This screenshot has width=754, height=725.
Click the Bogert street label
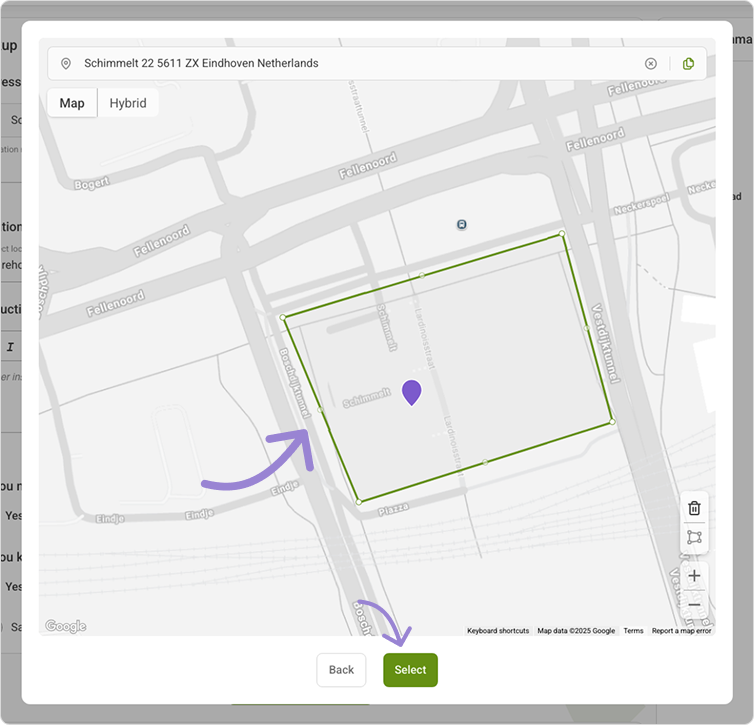92,183
